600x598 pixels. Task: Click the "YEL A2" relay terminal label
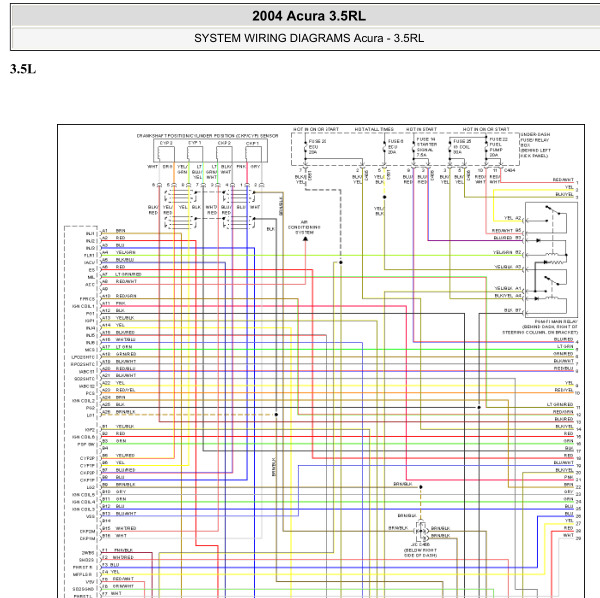point(512,218)
